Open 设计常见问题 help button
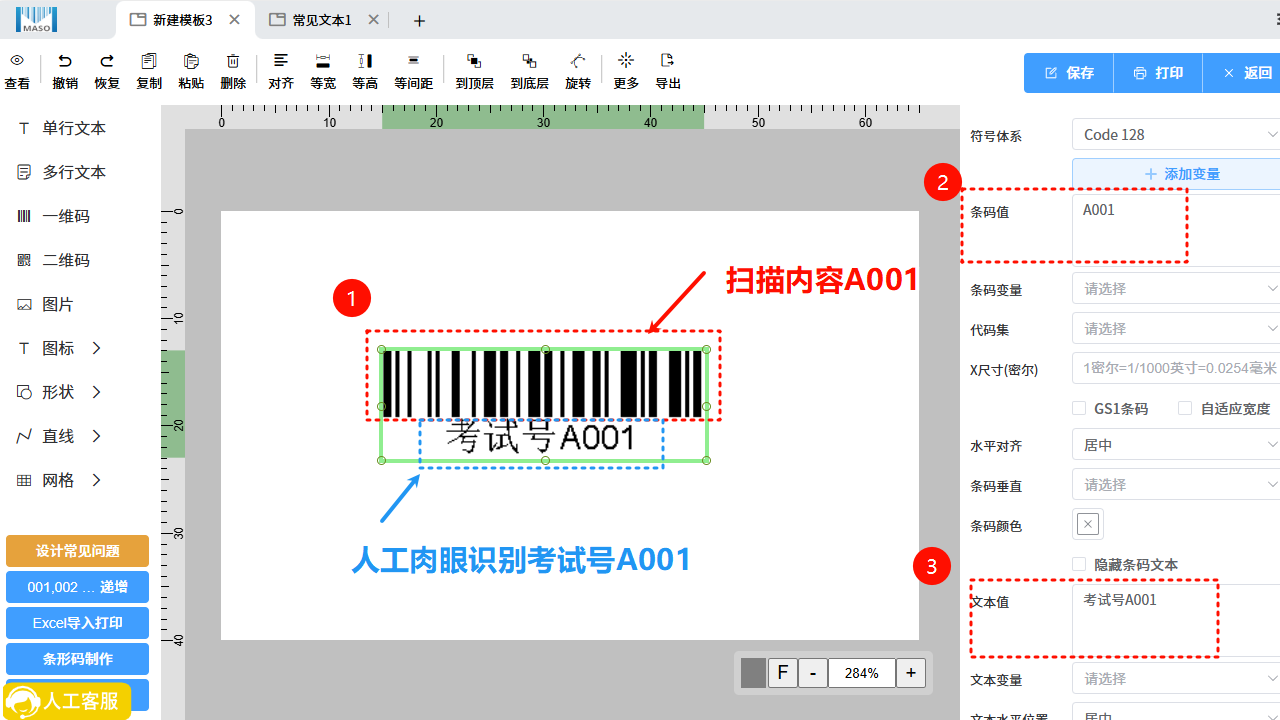The height and width of the screenshot is (720, 1280). point(77,551)
